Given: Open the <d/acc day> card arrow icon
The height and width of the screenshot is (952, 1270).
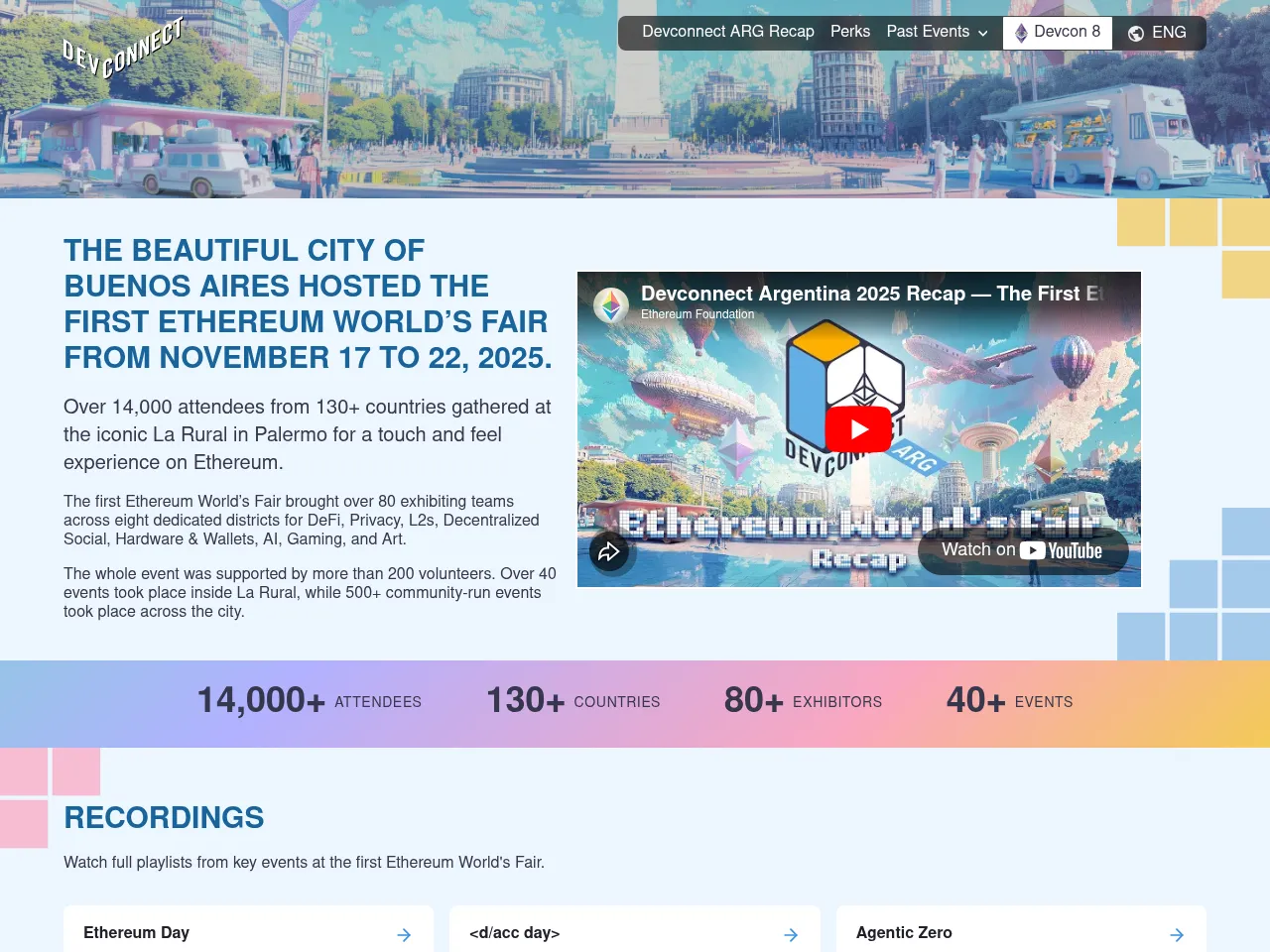Looking at the screenshot, I should pos(790,934).
